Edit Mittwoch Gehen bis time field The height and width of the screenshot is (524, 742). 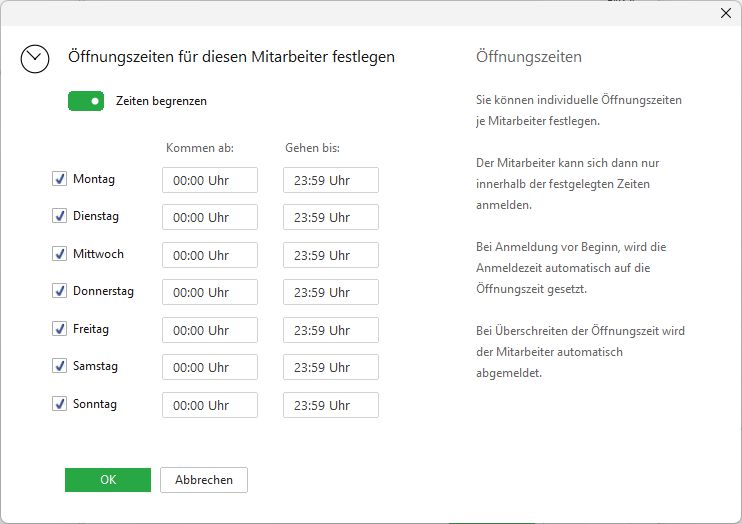[x=330, y=255]
